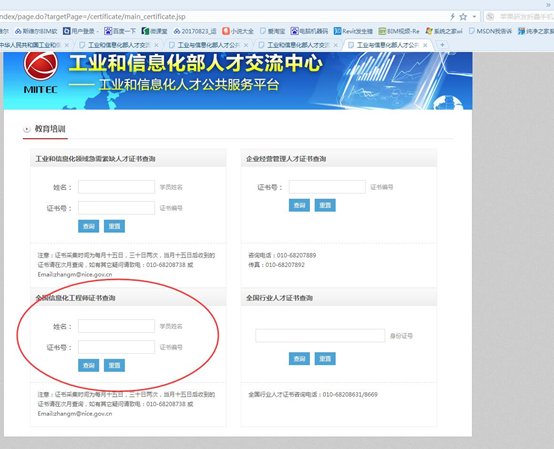The image size is (554, 449).
Task: Click the 咨询电话:010-68207889 text
Action: (282, 255)
